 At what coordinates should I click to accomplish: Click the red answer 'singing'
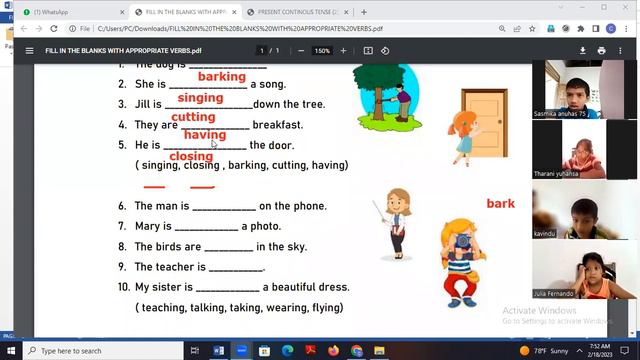pyautogui.click(x=200, y=98)
